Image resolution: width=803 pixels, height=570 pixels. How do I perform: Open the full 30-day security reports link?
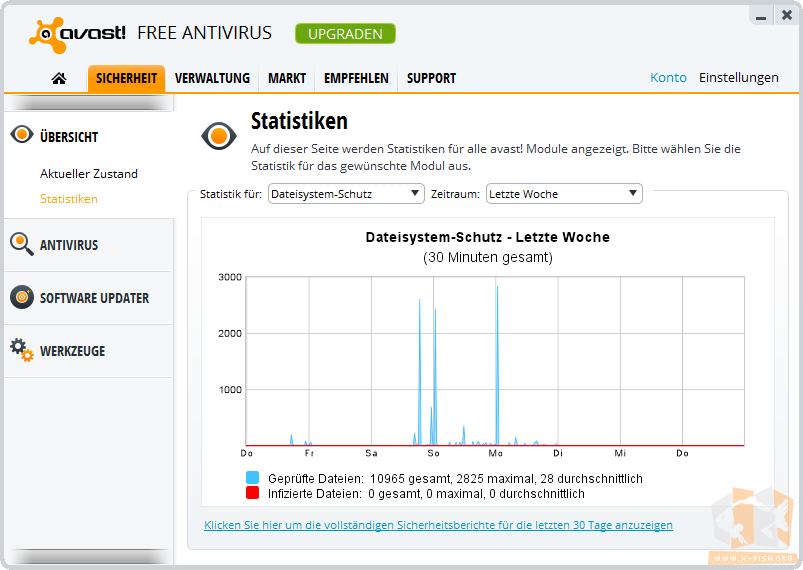click(x=438, y=525)
